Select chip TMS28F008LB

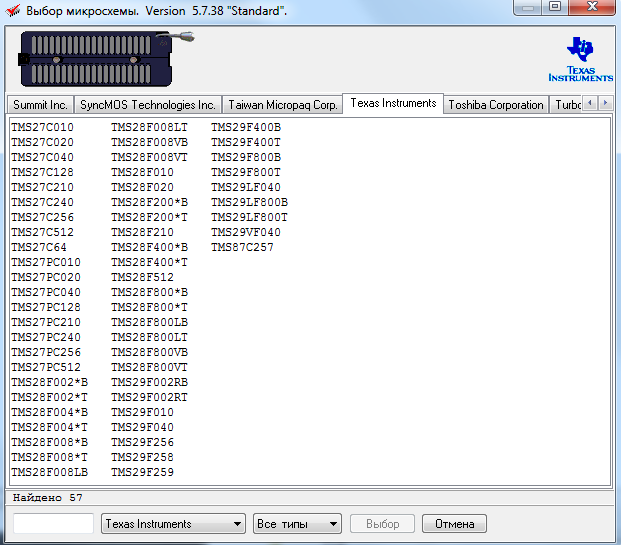(50, 472)
